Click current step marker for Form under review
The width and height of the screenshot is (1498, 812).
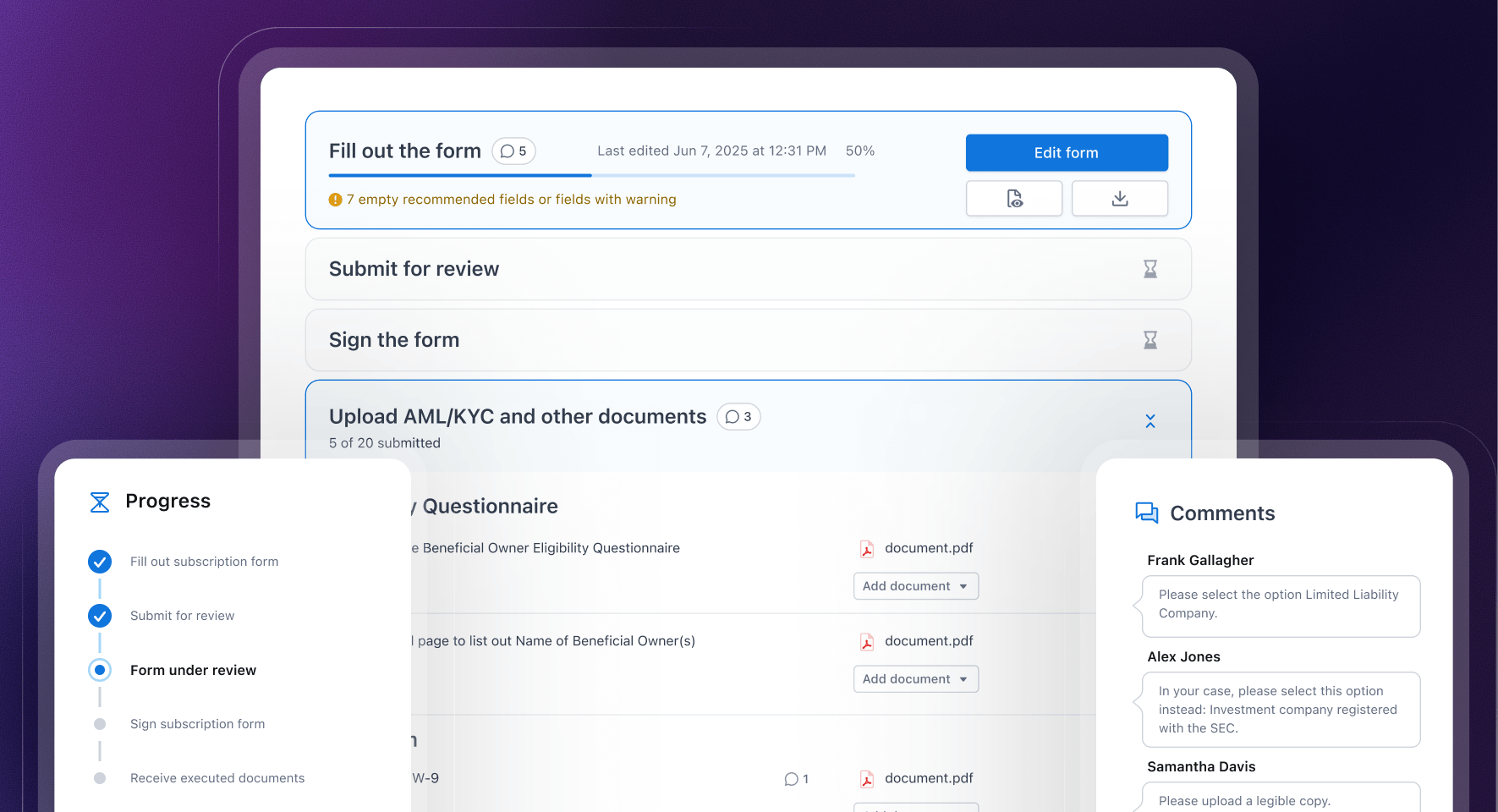click(100, 670)
